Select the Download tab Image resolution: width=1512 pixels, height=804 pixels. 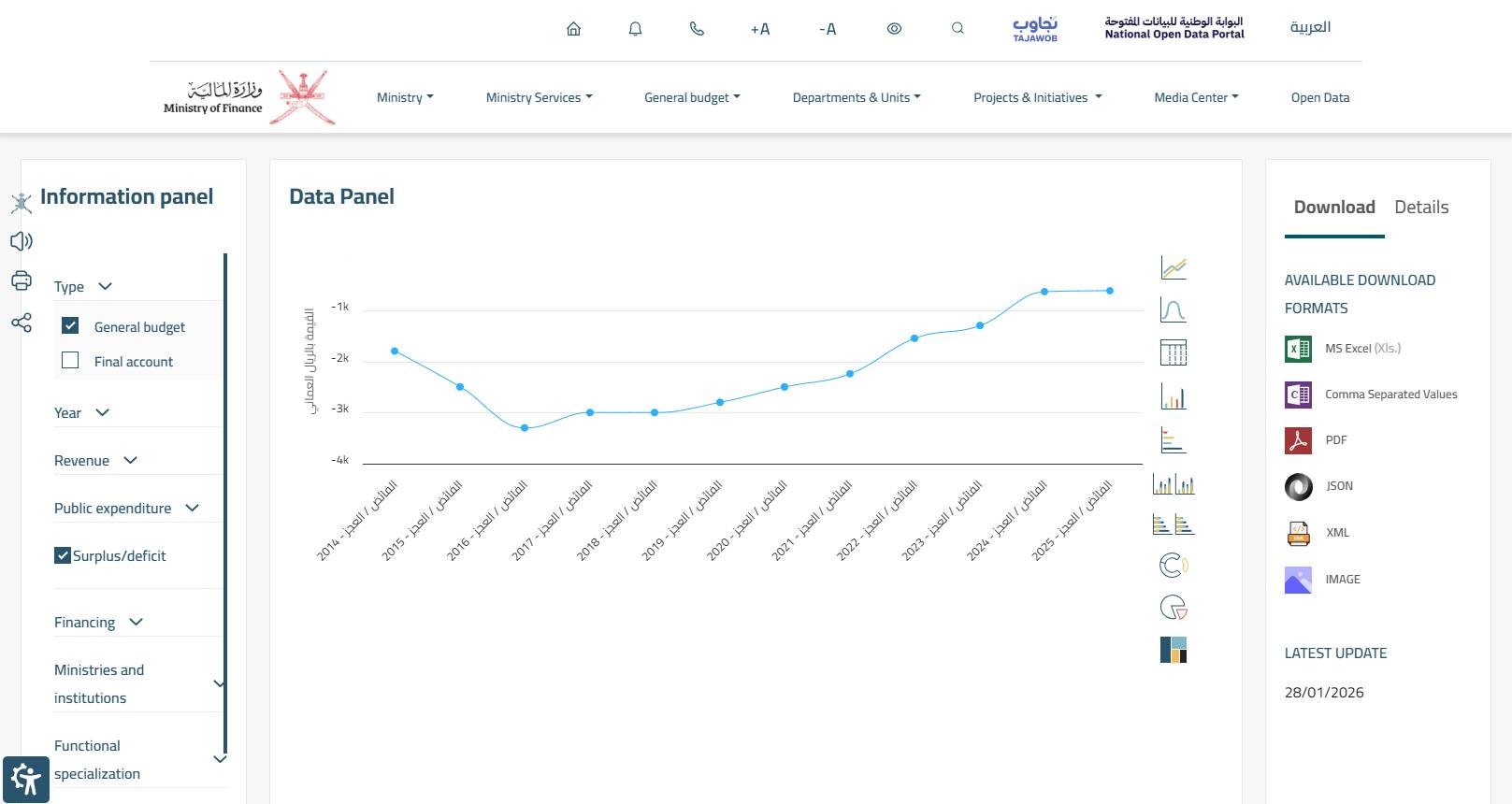(x=1334, y=208)
